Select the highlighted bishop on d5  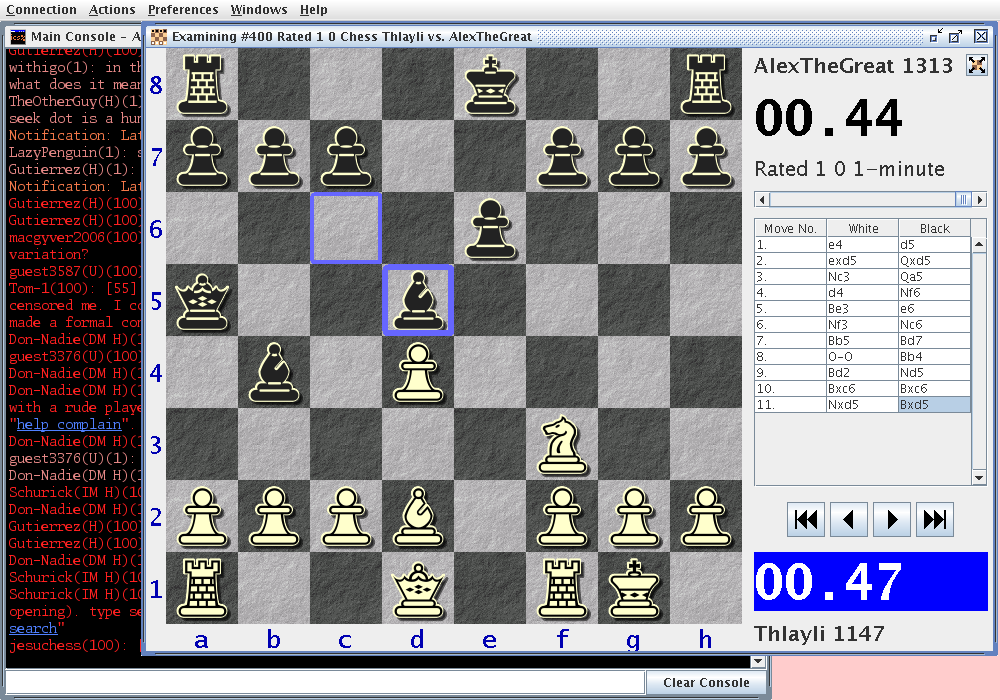click(x=417, y=300)
